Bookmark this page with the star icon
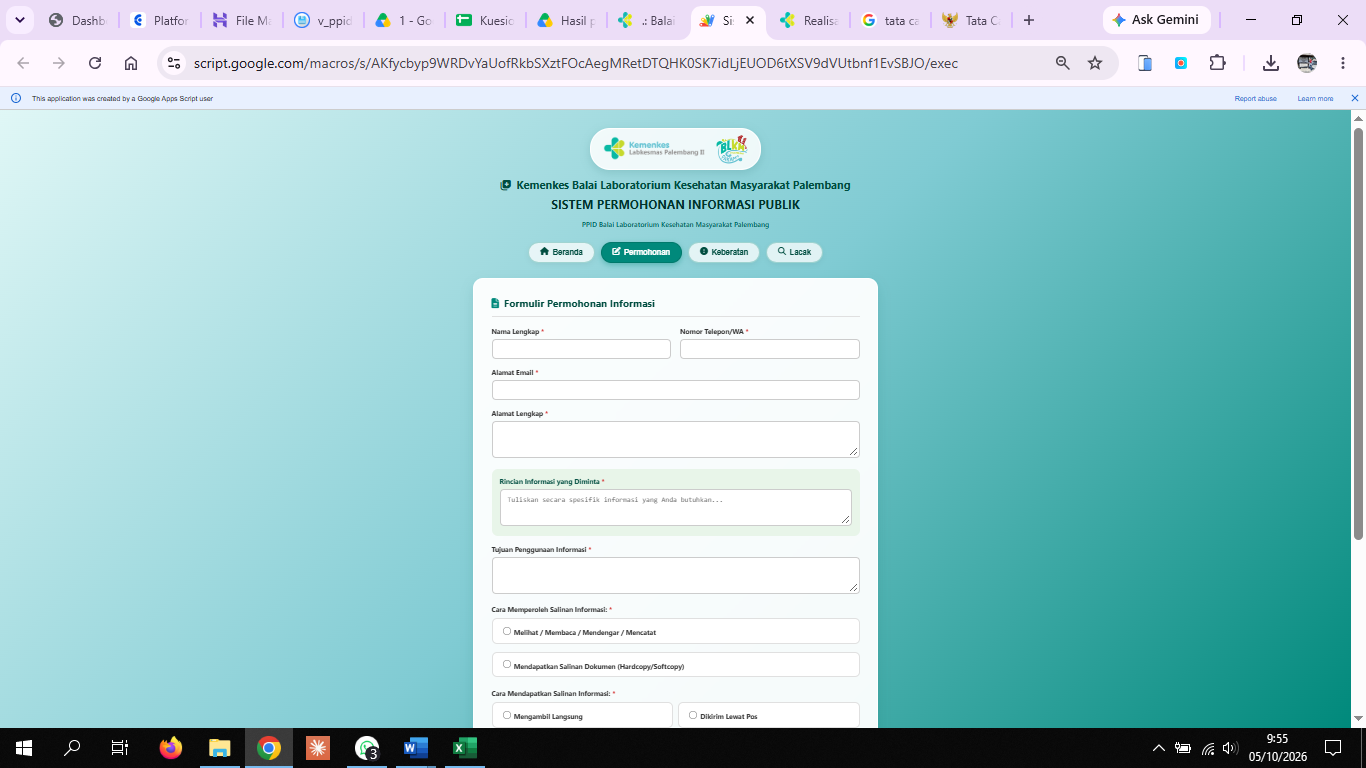 (x=1095, y=63)
